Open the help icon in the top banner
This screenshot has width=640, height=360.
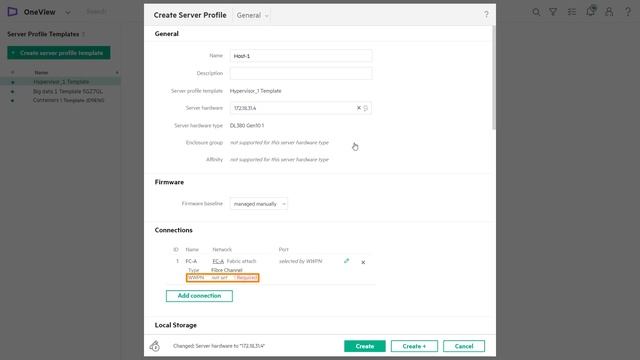point(628,12)
